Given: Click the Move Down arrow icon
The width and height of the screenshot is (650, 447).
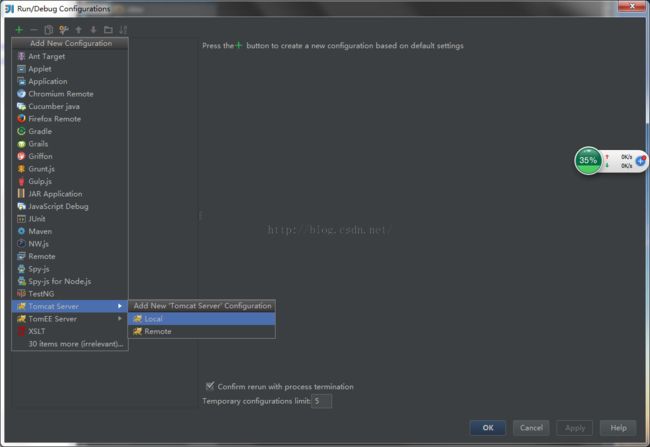Looking at the screenshot, I should [93, 30].
